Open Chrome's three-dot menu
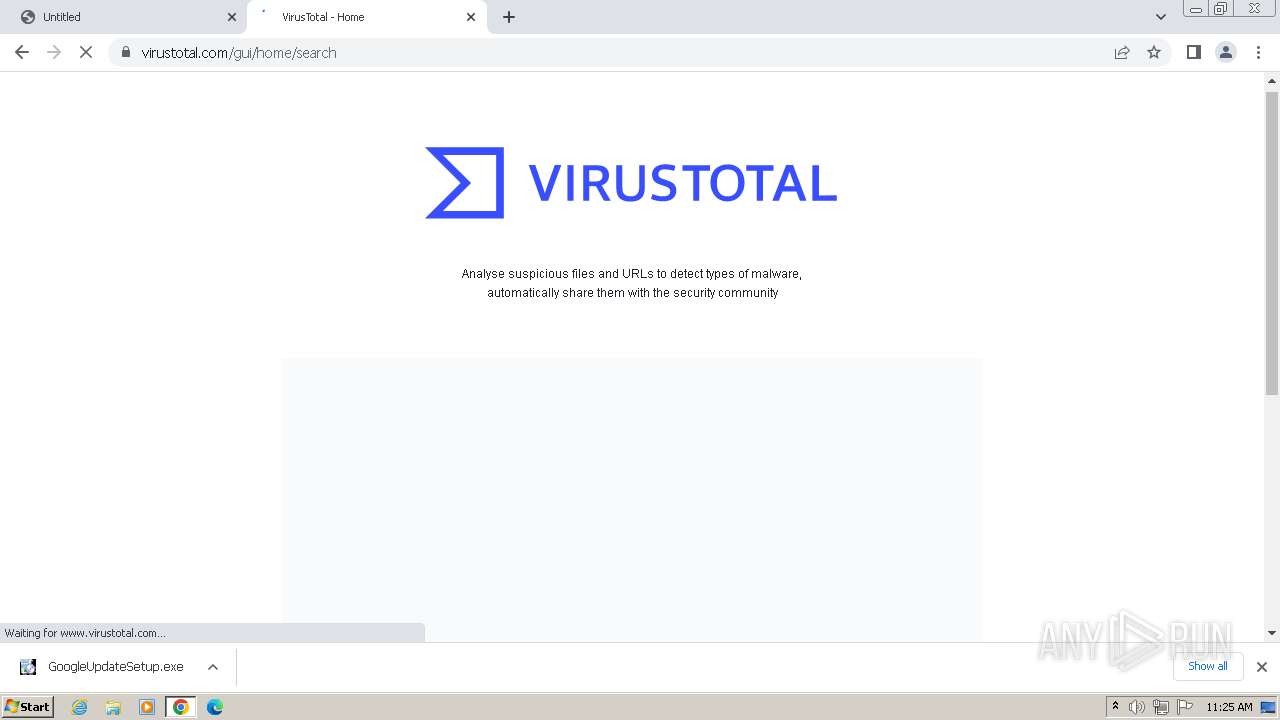1280x720 pixels. point(1259,52)
